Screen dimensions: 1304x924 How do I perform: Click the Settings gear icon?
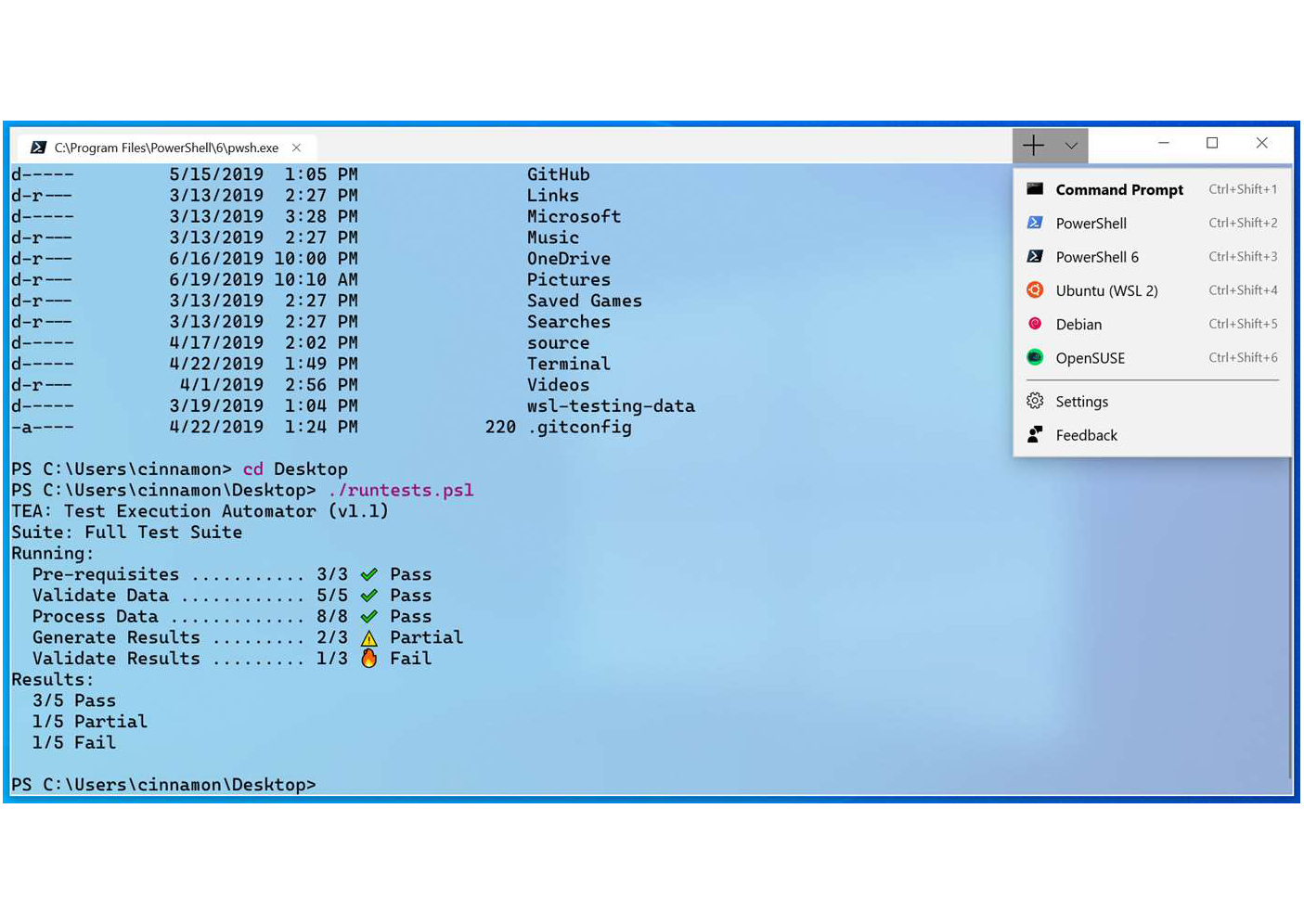[1035, 401]
